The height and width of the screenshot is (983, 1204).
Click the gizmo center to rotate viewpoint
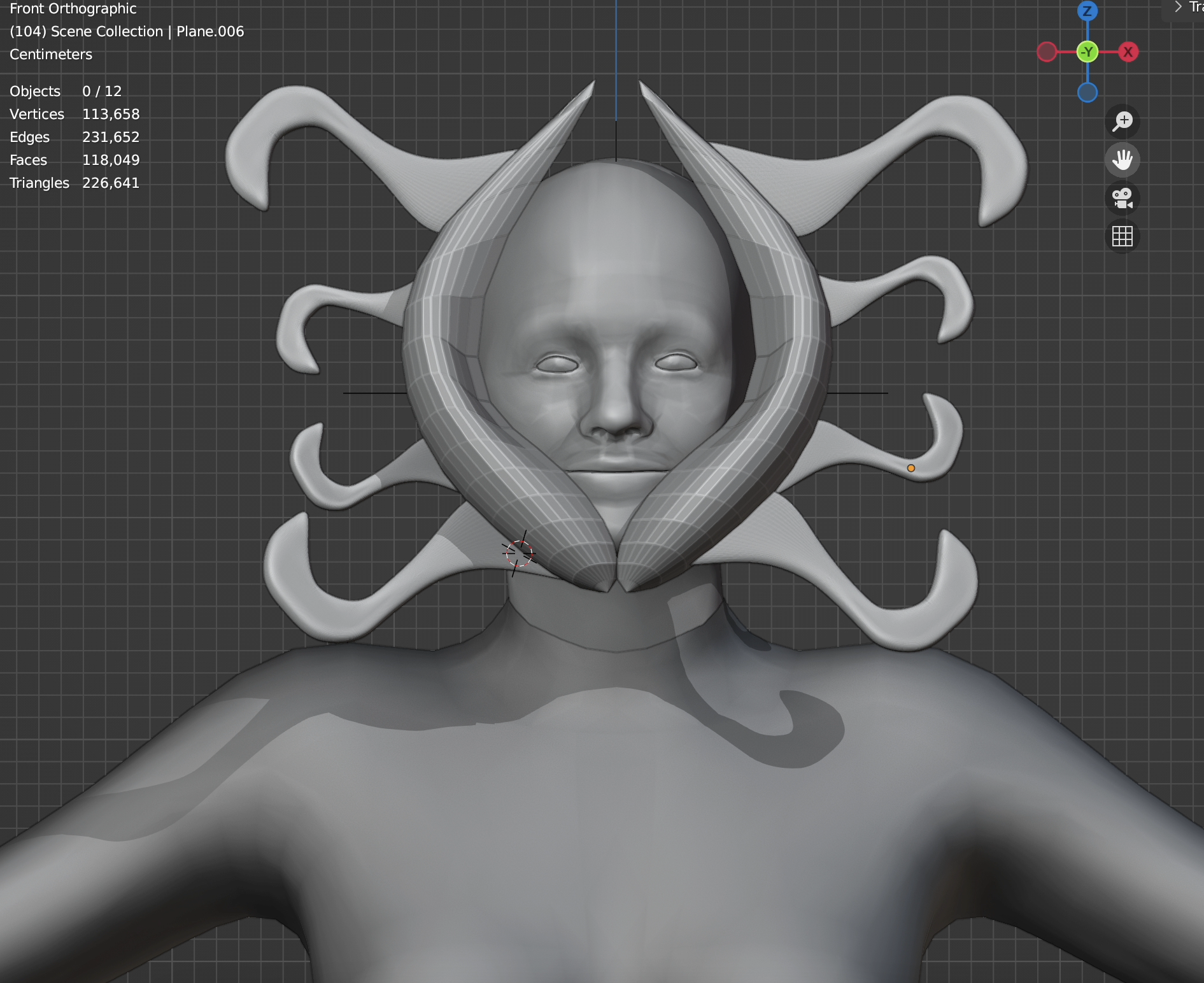pyautogui.click(x=1088, y=52)
